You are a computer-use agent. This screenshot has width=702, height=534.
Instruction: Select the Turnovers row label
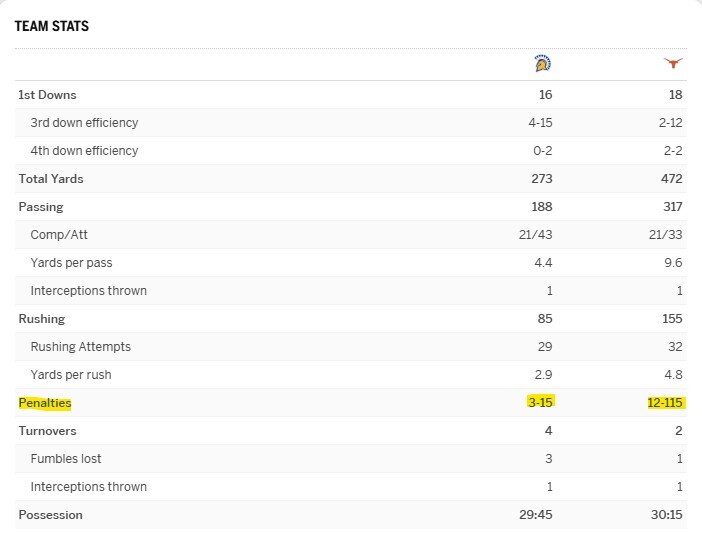point(47,431)
